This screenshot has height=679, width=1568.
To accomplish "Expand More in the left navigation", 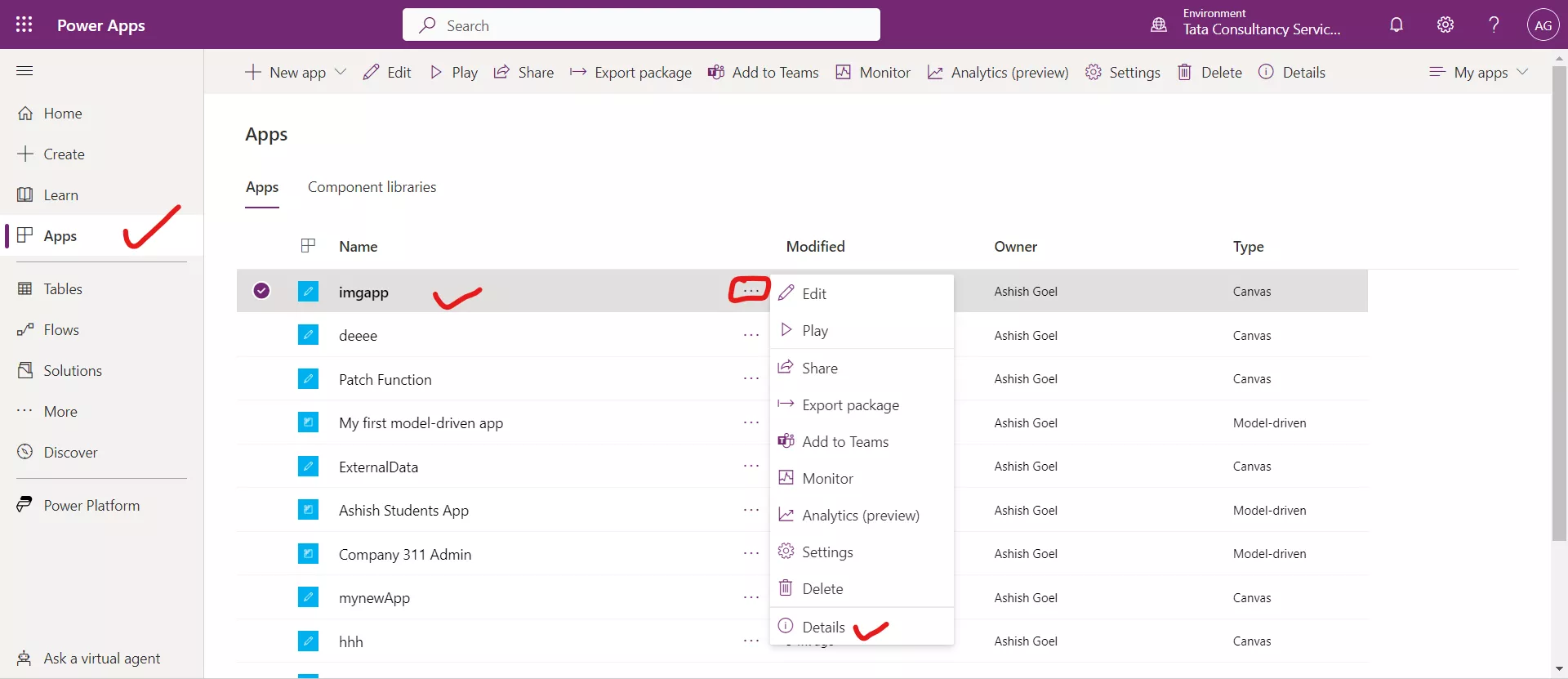I will 60,411.
